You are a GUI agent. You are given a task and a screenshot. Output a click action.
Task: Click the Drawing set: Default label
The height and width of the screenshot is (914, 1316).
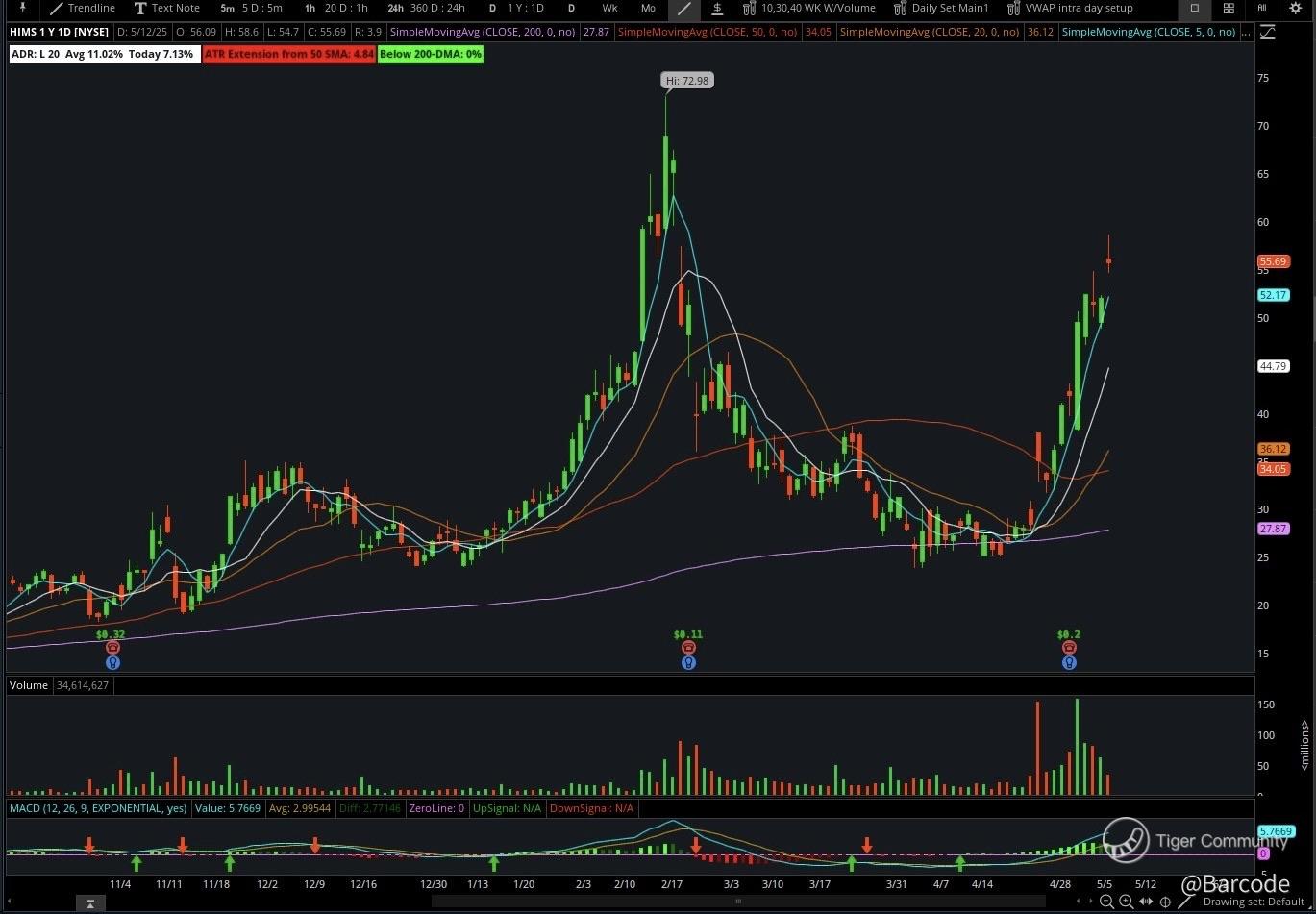point(1254,902)
